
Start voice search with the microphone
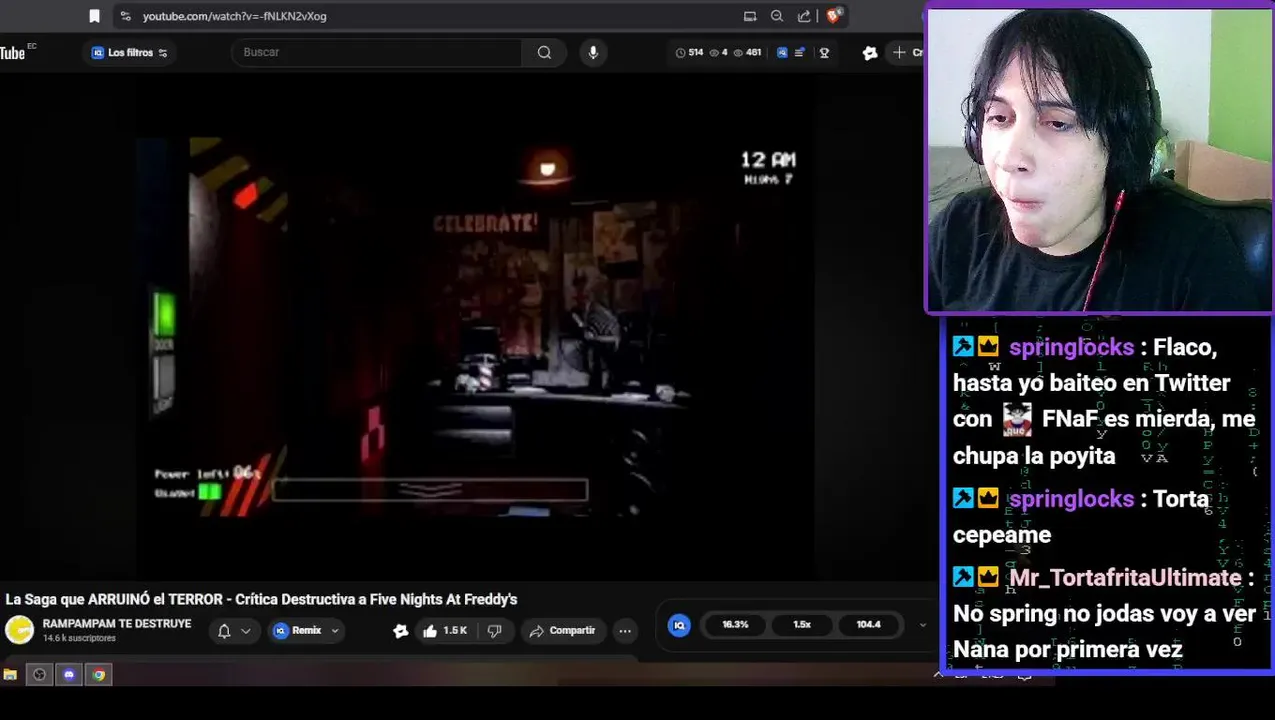pyautogui.click(x=593, y=52)
